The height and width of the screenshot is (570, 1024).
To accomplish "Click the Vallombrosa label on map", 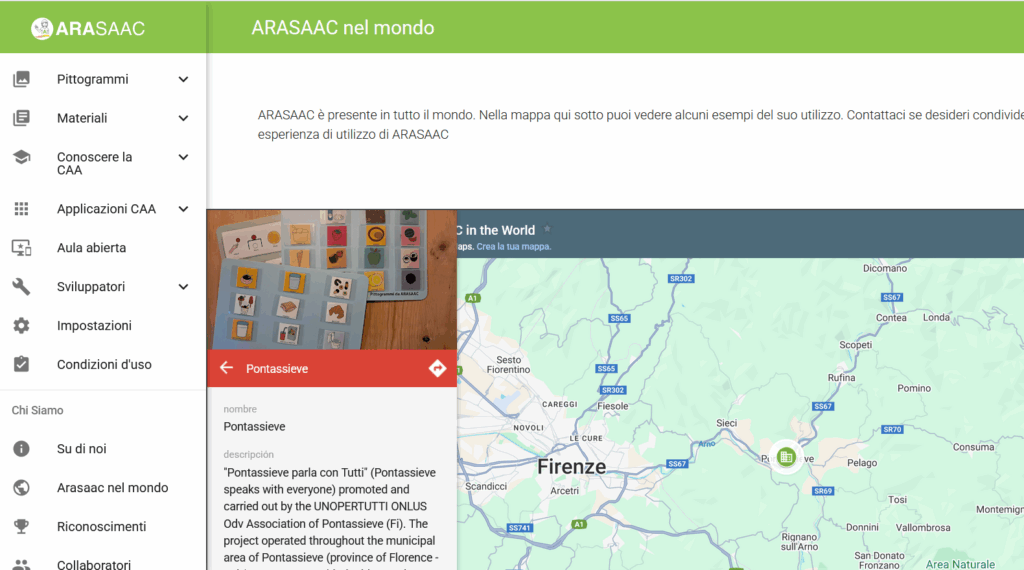I will (x=923, y=527).
